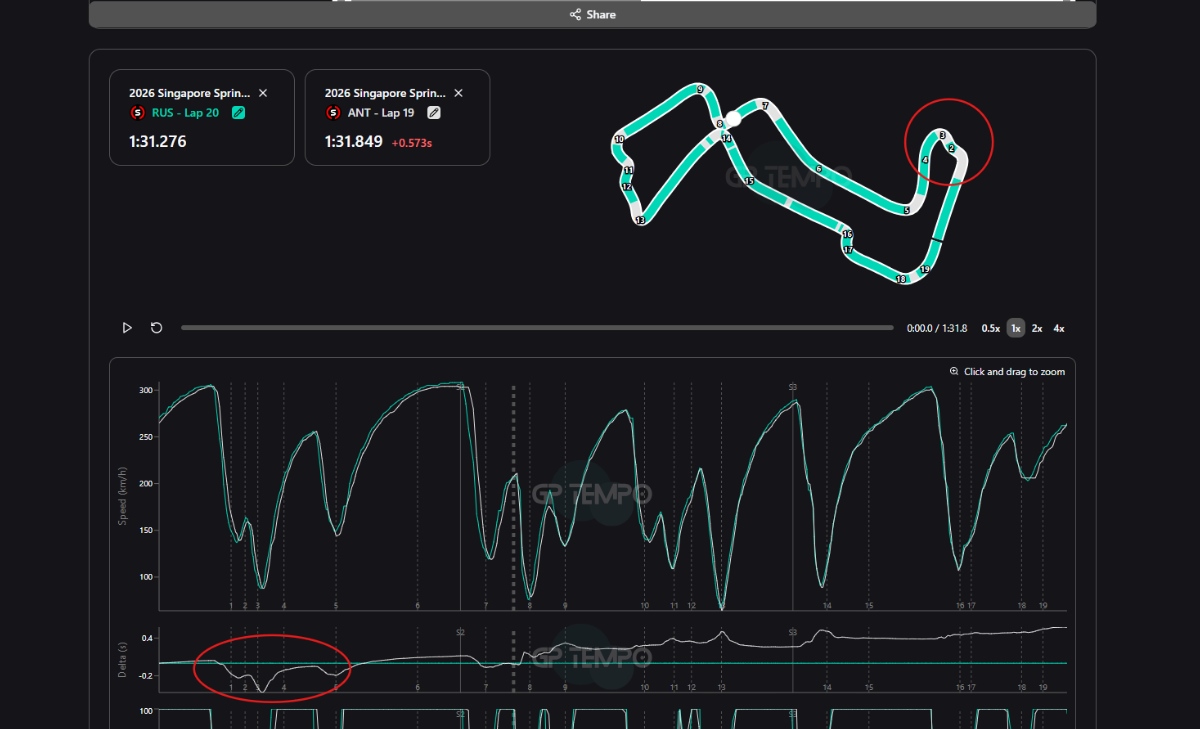Click the soft tyre icon beside RUS - Lap 20
The image size is (1200, 729).
137,113
